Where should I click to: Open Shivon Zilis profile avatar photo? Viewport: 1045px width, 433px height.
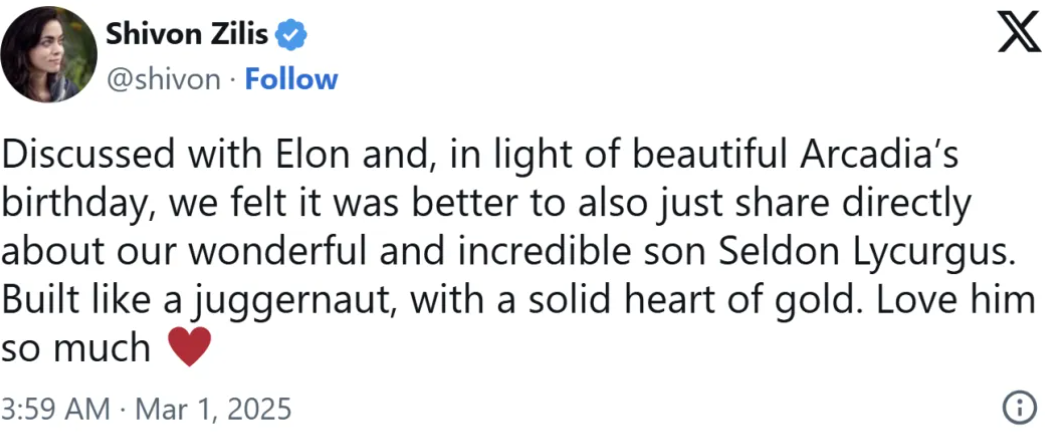pos(49,55)
